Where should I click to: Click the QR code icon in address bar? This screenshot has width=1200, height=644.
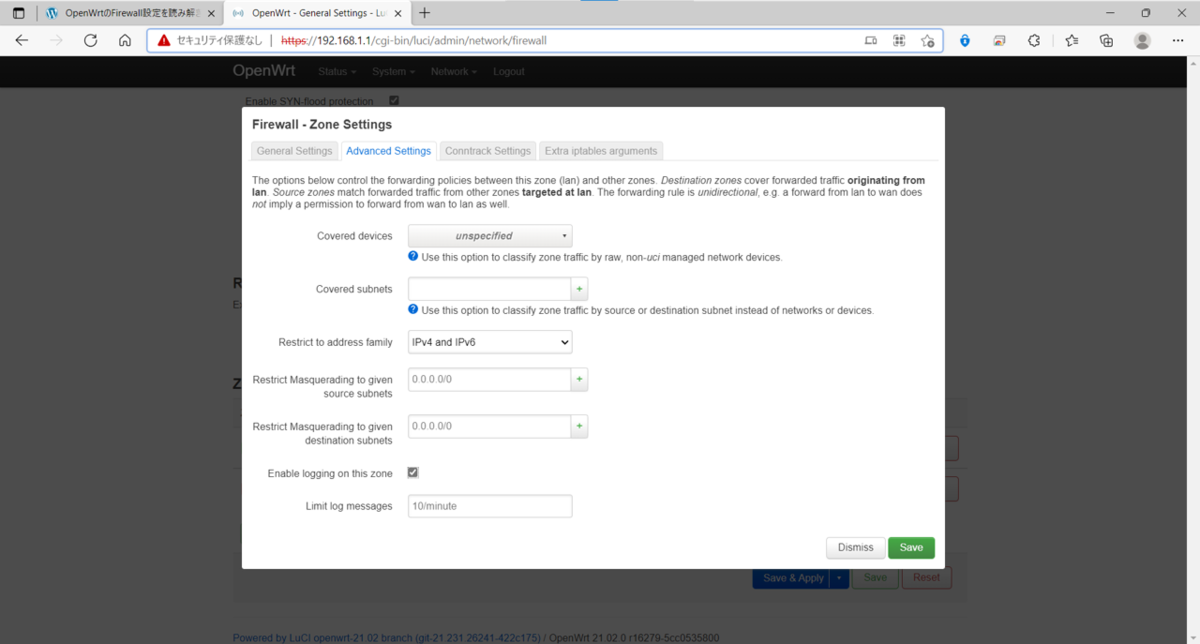coord(899,41)
